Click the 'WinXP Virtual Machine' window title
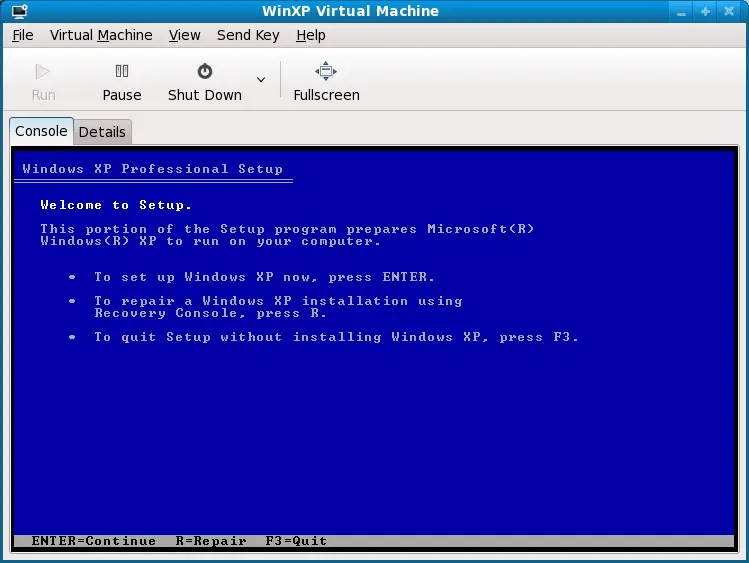The width and height of the screenshot is (749, 563). [373, 11]
